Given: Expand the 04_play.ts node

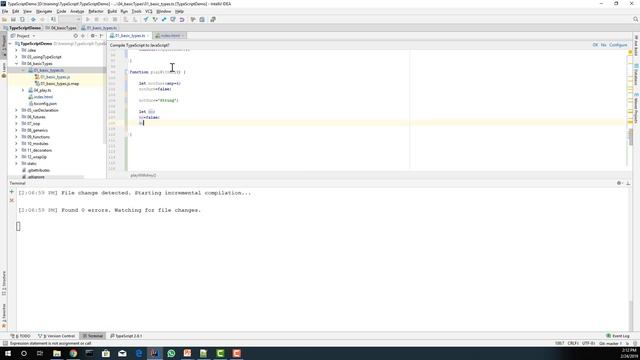Looking at the screenshot, I should pos(23,90).
